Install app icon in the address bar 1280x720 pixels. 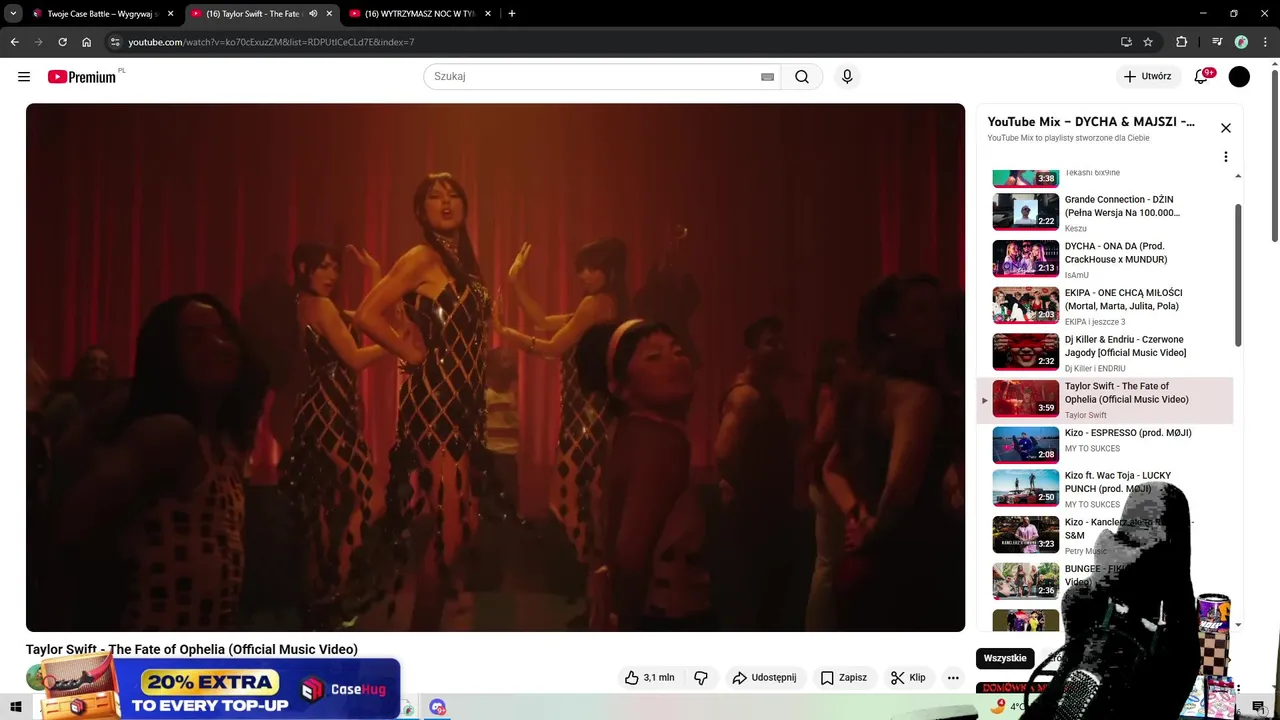pos(1126,42)
